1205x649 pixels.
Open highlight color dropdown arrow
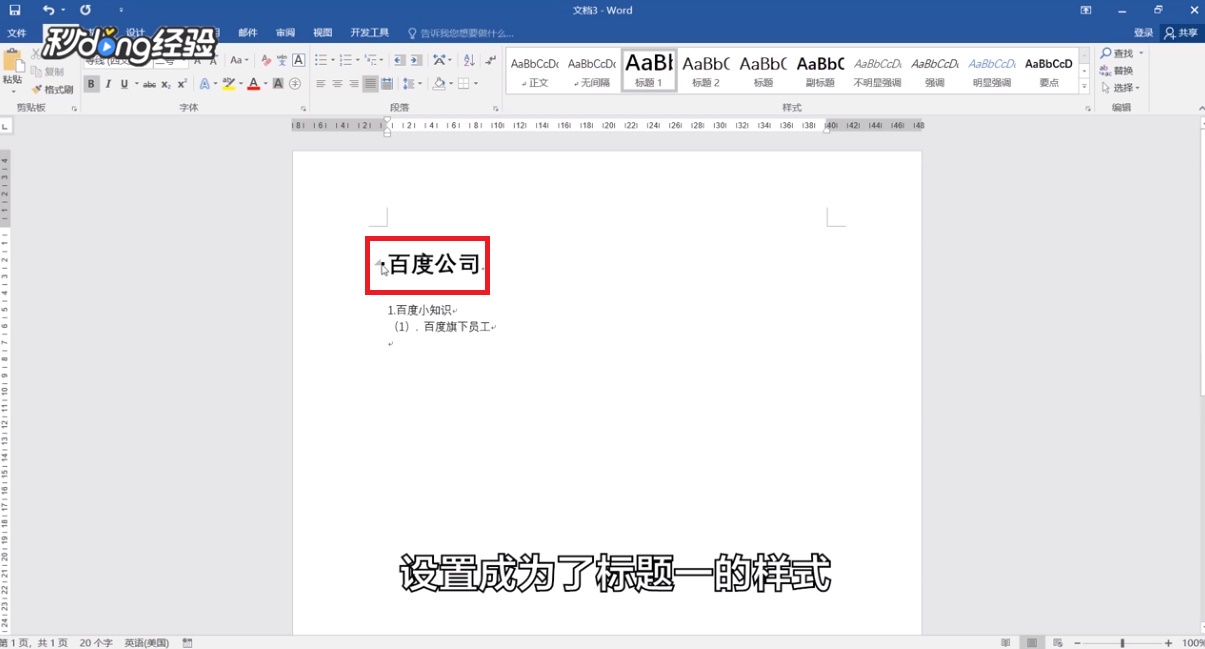(x=239, y=84)
